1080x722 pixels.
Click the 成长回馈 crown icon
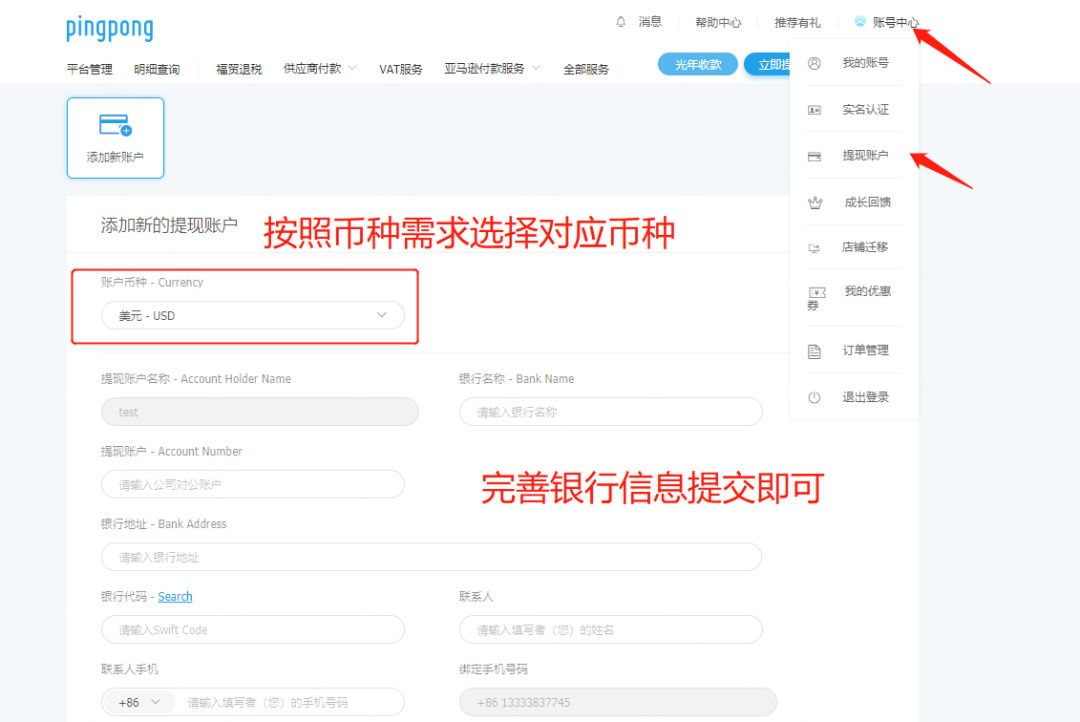(816, 202)
